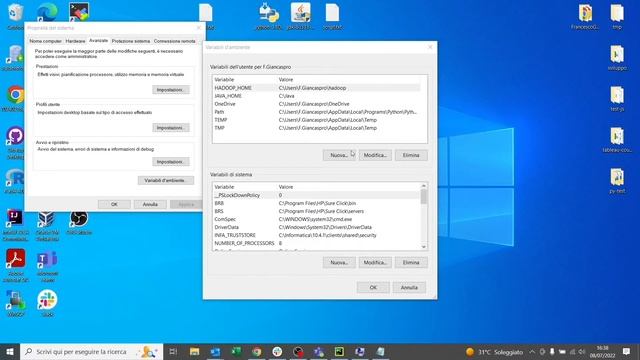Open the Java jar file desktop icon
This screenshot has height=360, width=640.
pyautogui.click(x=300, y=16)
